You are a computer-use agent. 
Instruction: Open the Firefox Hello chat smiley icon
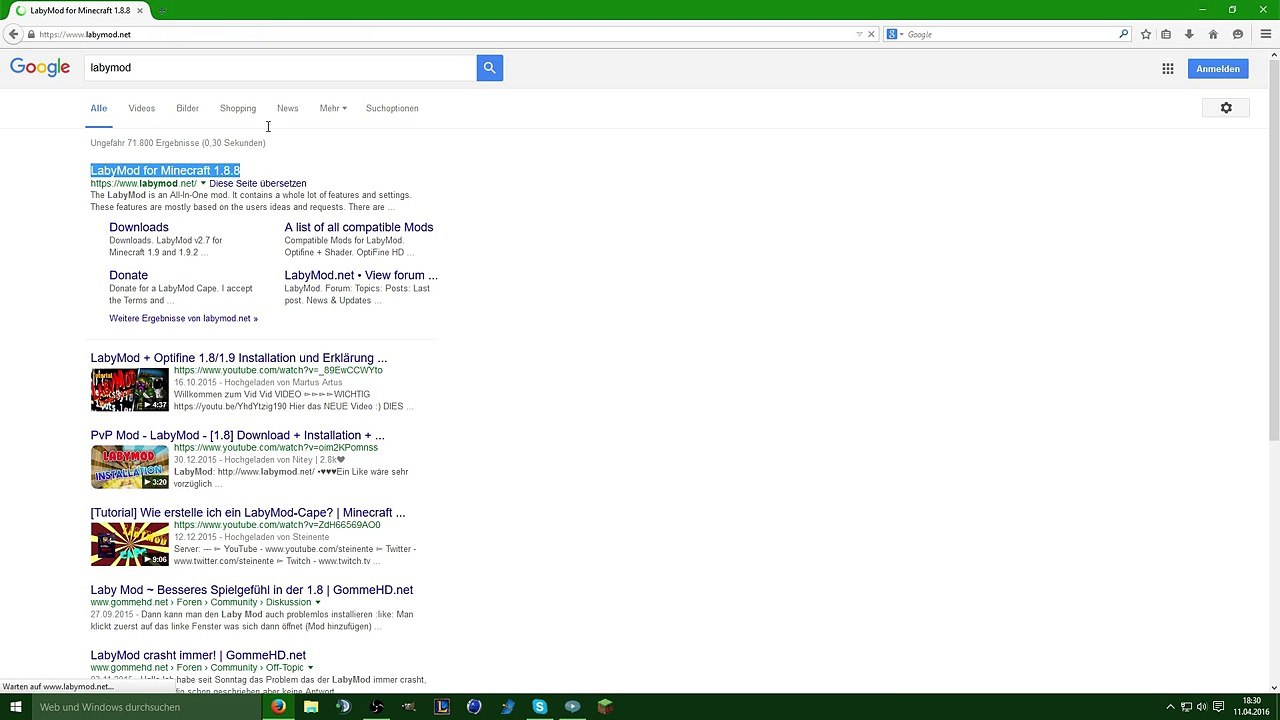[x=1238, y=34]
